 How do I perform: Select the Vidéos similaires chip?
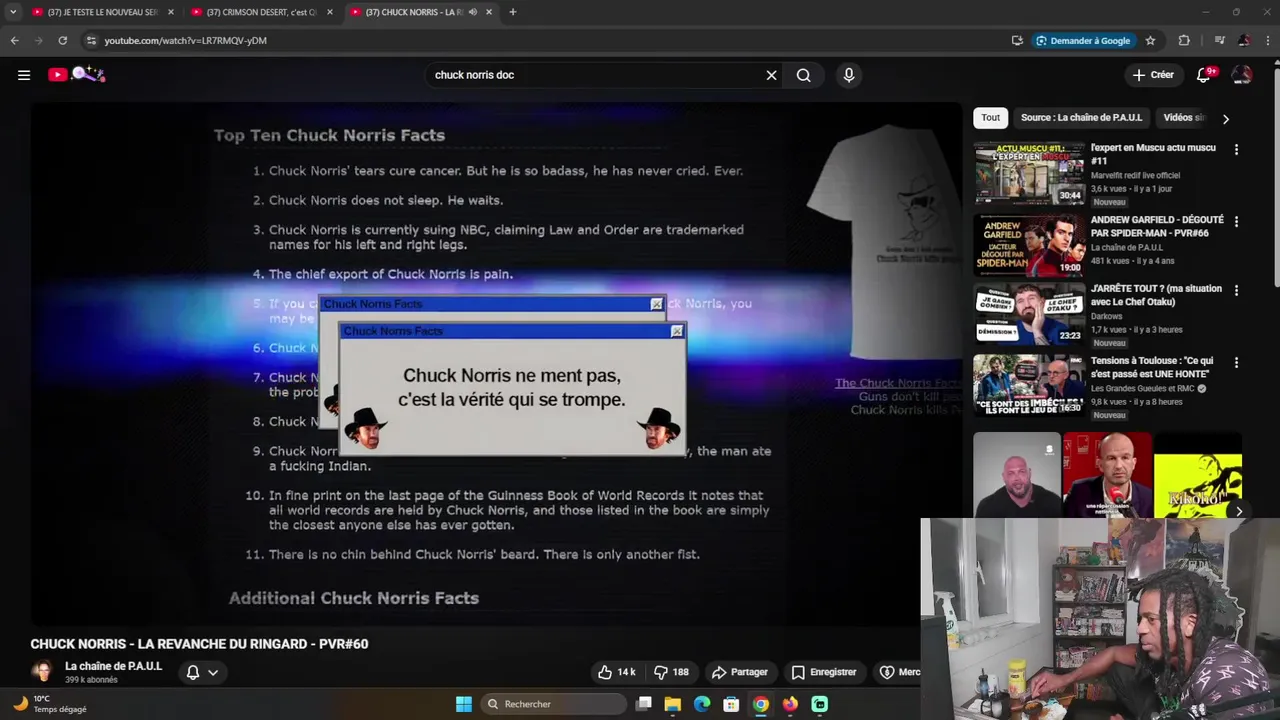[1184, 117]
